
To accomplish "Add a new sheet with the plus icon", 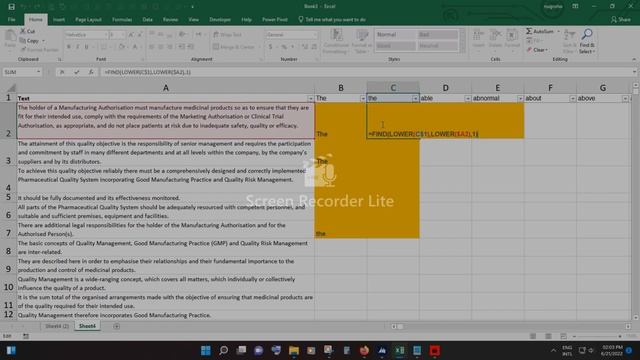I will tap(116, 326).
